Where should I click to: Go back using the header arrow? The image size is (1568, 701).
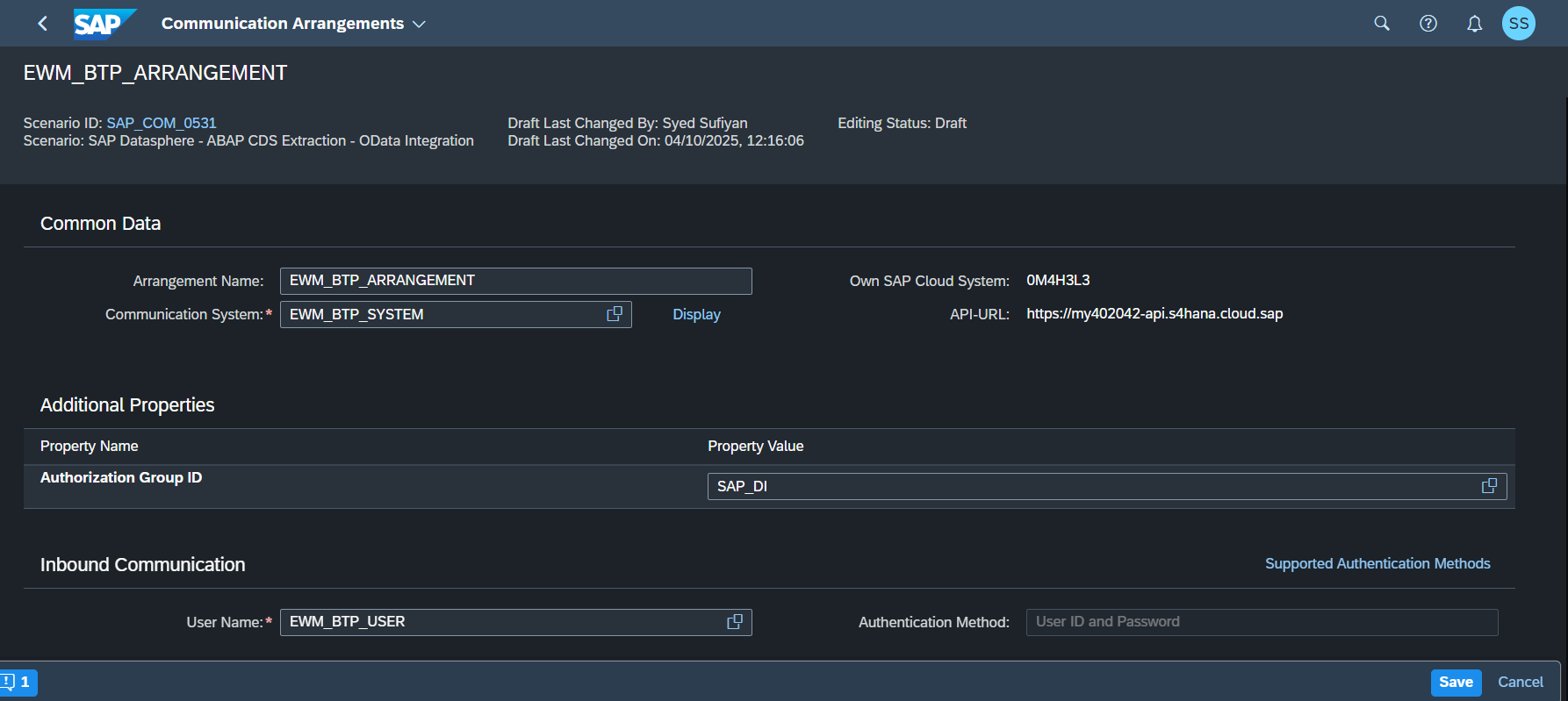pos(42,24)
